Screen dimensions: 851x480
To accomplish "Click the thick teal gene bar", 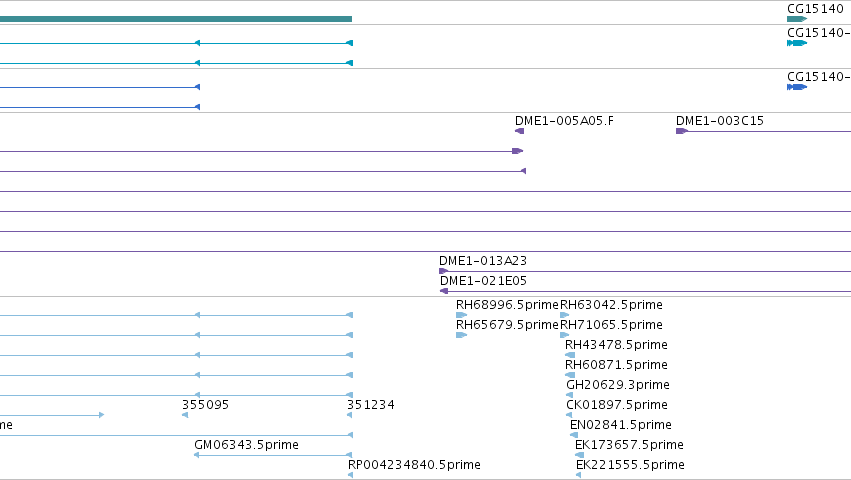I will (176, 19).
